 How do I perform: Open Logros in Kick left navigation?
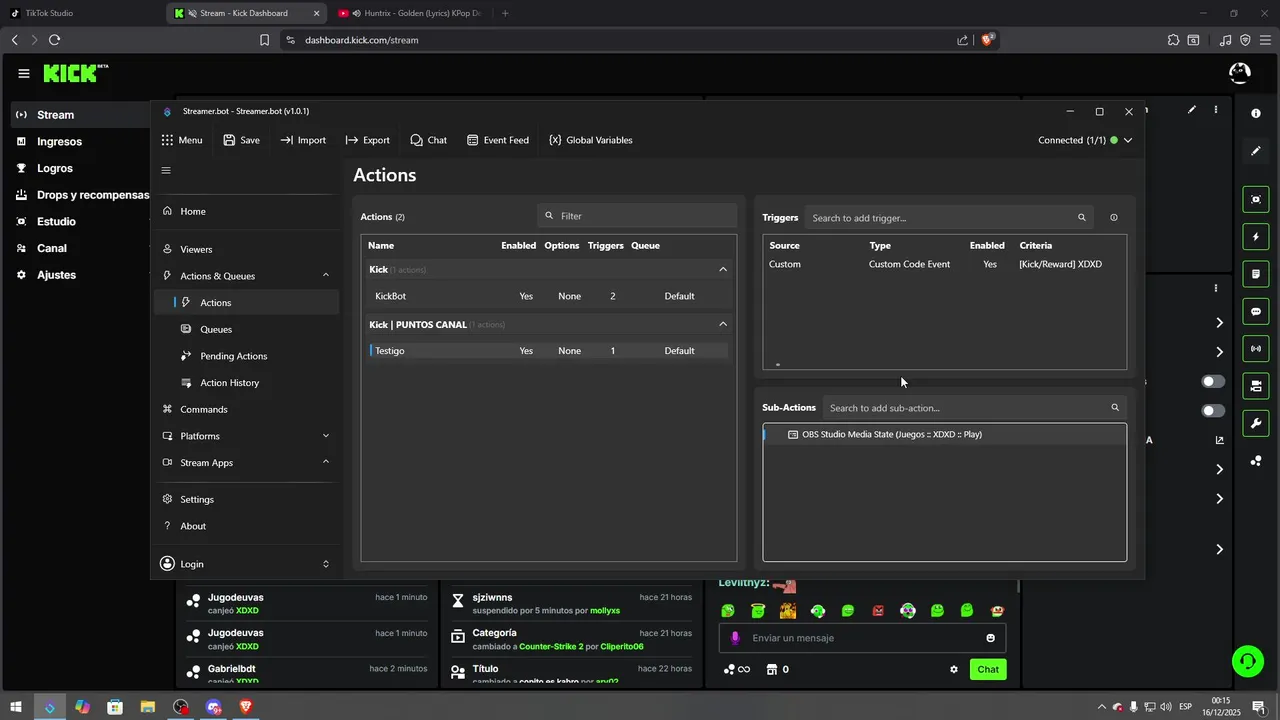(x=55, y=168)
